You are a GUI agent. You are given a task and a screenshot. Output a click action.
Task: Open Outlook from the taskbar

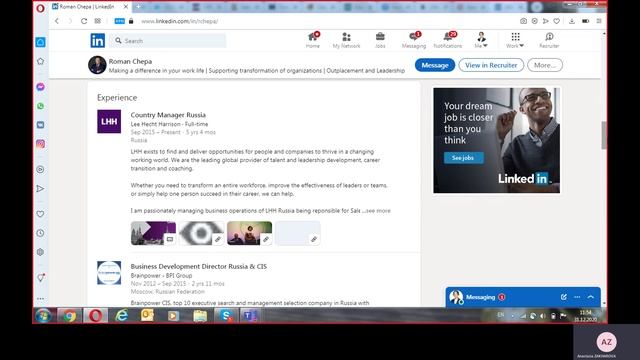pyautogui.click(x=147, y=316)
